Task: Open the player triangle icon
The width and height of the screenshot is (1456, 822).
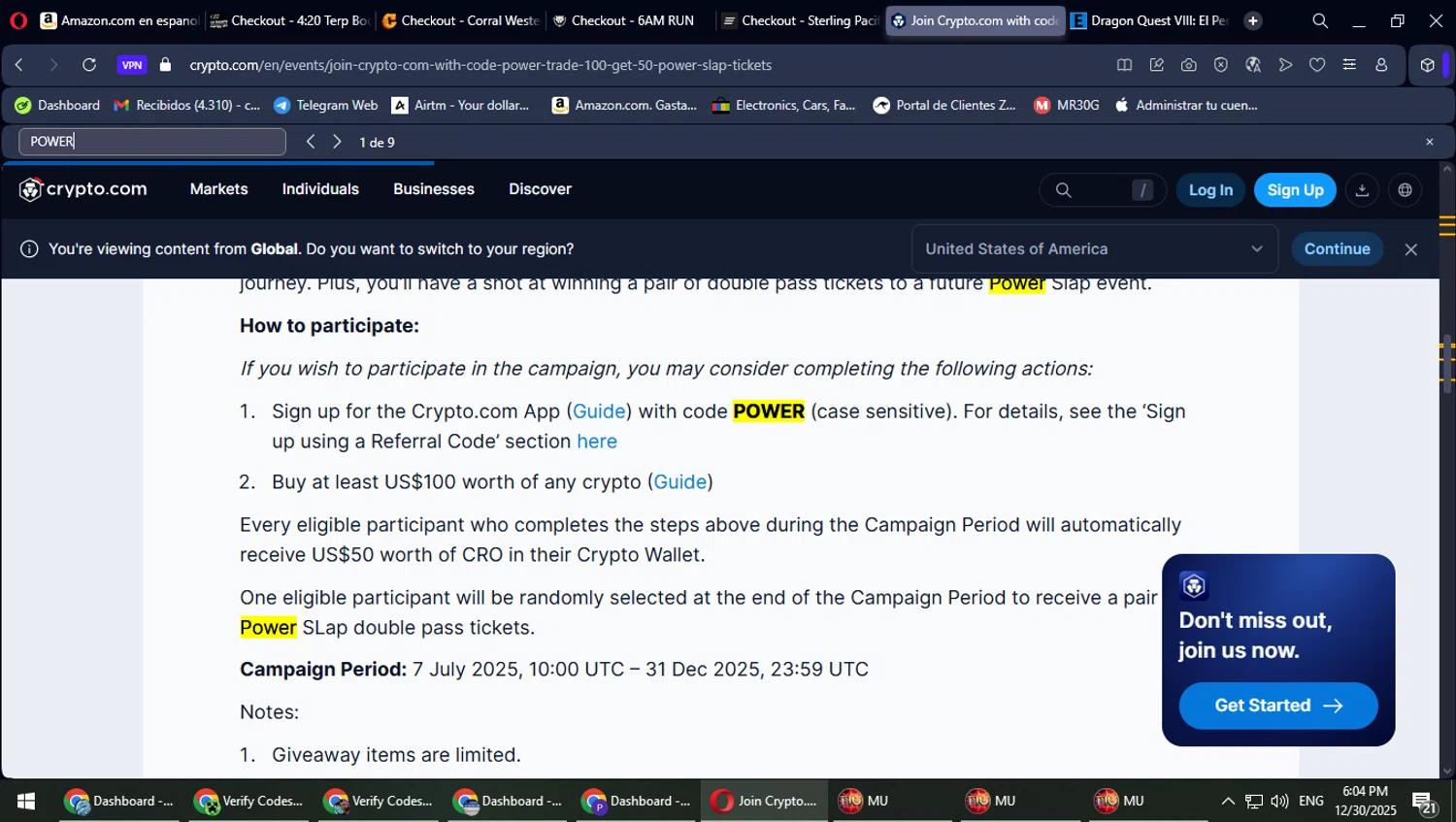Action: click(1285, 65)
